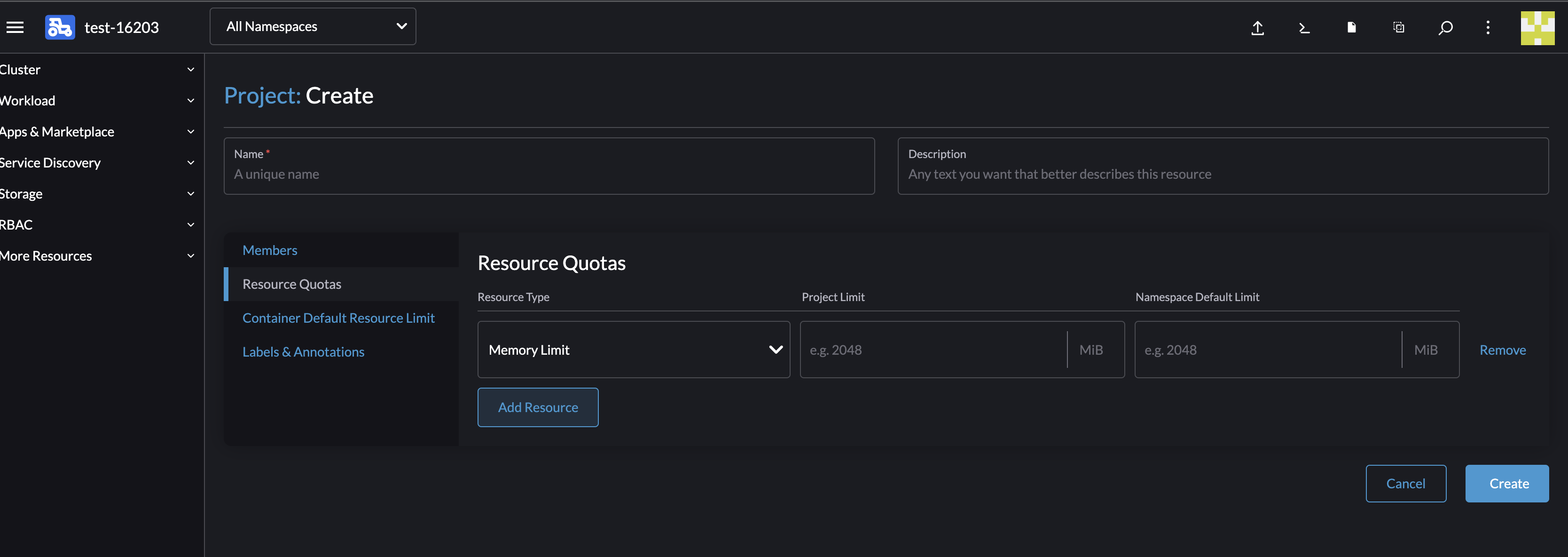Click the Add Resource button
The width and height of the screenshot is (1568, 557).
click(x=538, y=407)
